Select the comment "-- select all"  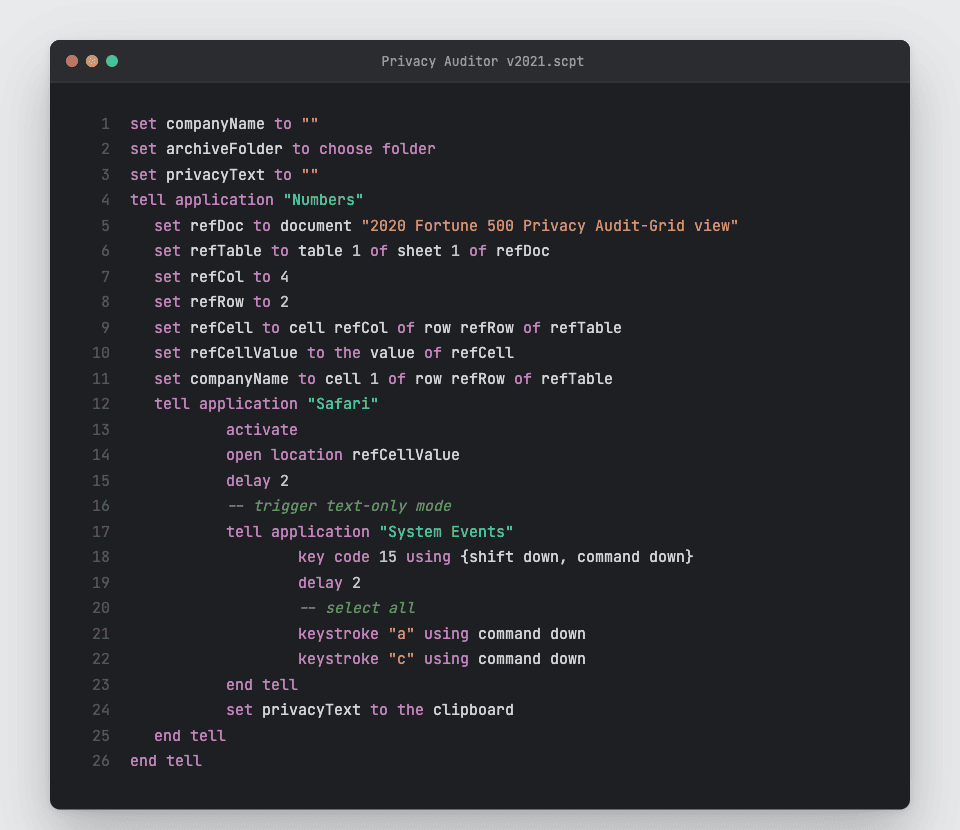point(357,608)
